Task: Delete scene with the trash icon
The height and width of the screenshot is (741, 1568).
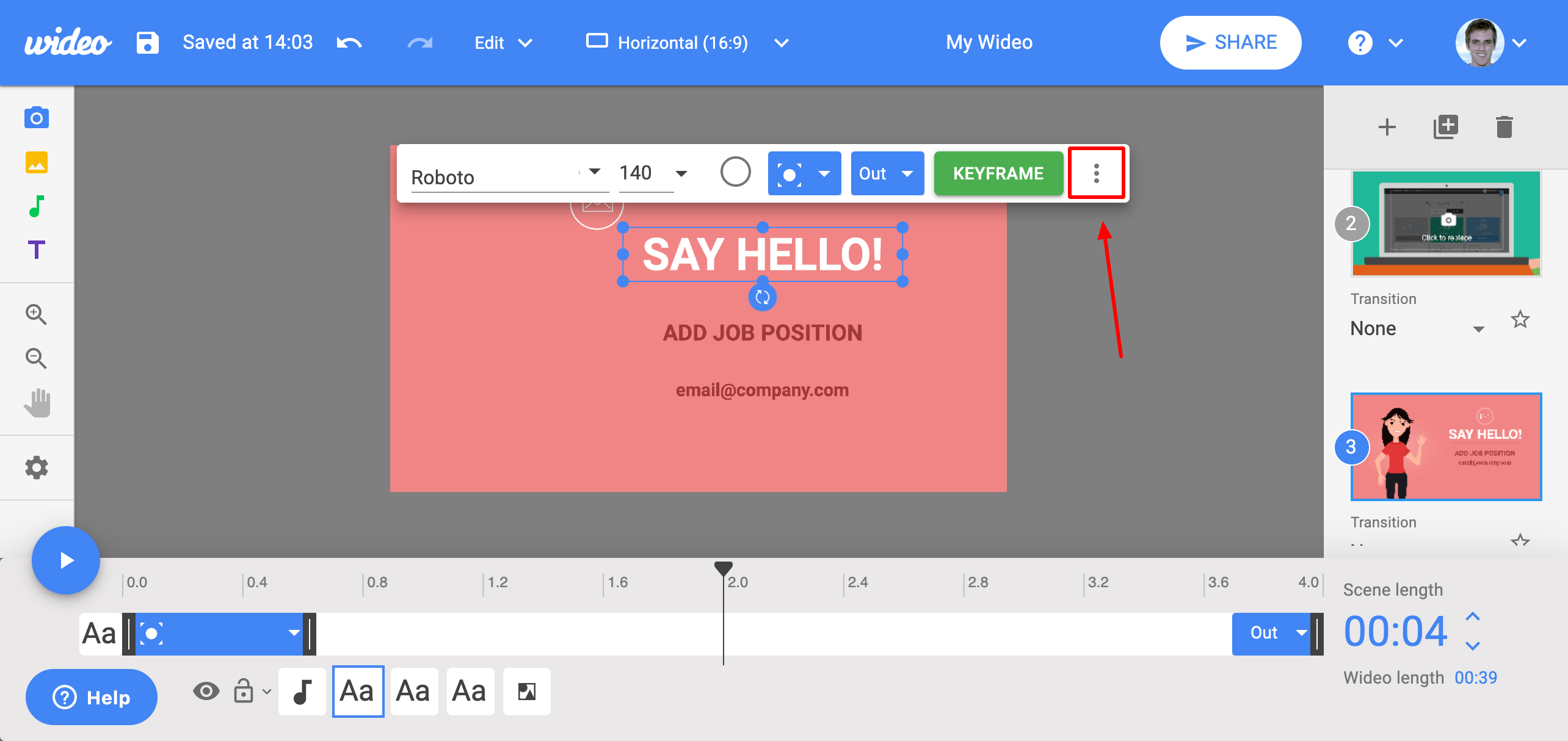Action: coord(1504,127)
